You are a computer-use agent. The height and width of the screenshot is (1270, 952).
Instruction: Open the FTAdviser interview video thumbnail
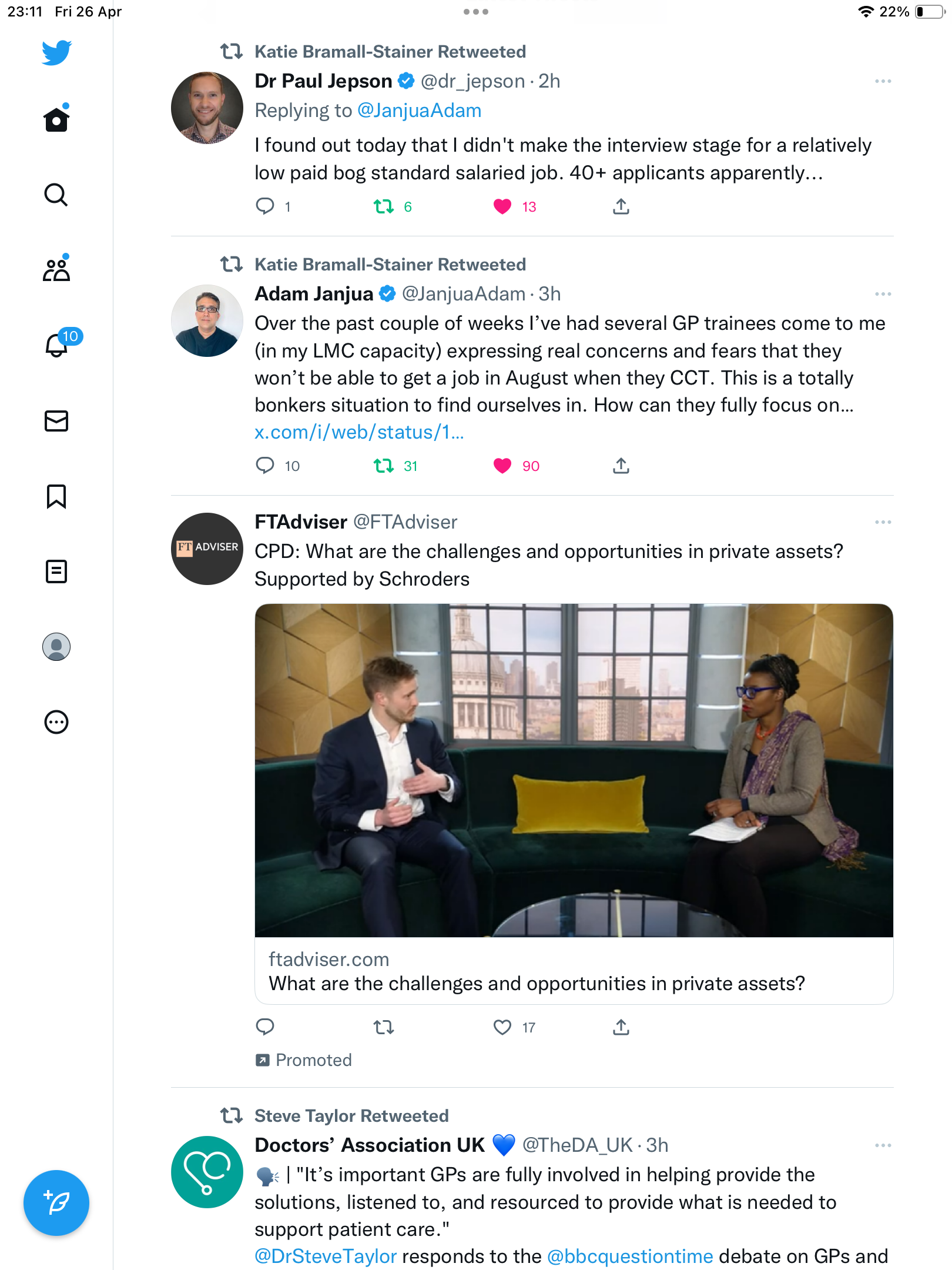coord(574,770)
